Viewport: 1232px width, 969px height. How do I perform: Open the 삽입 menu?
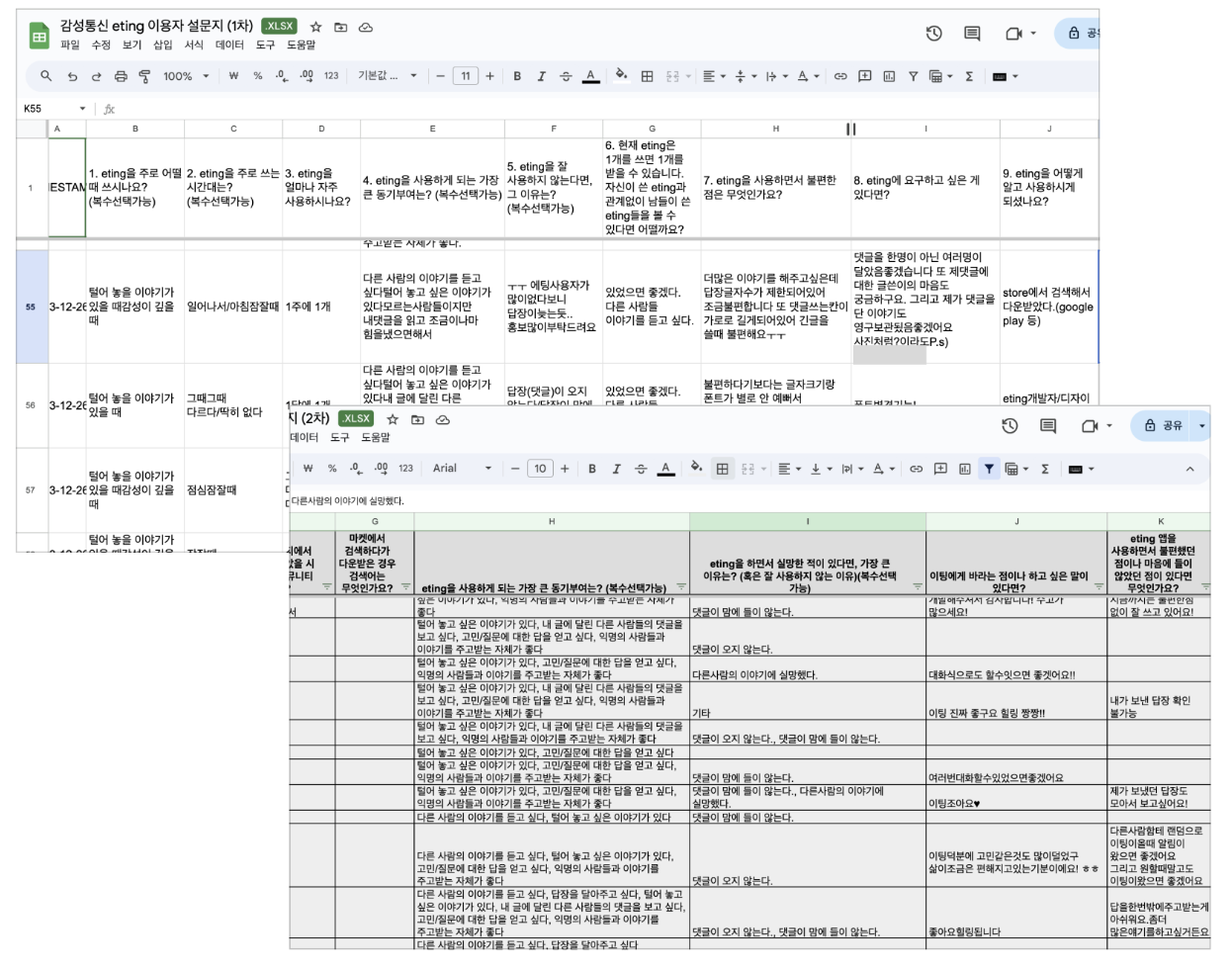coord(163,45)
